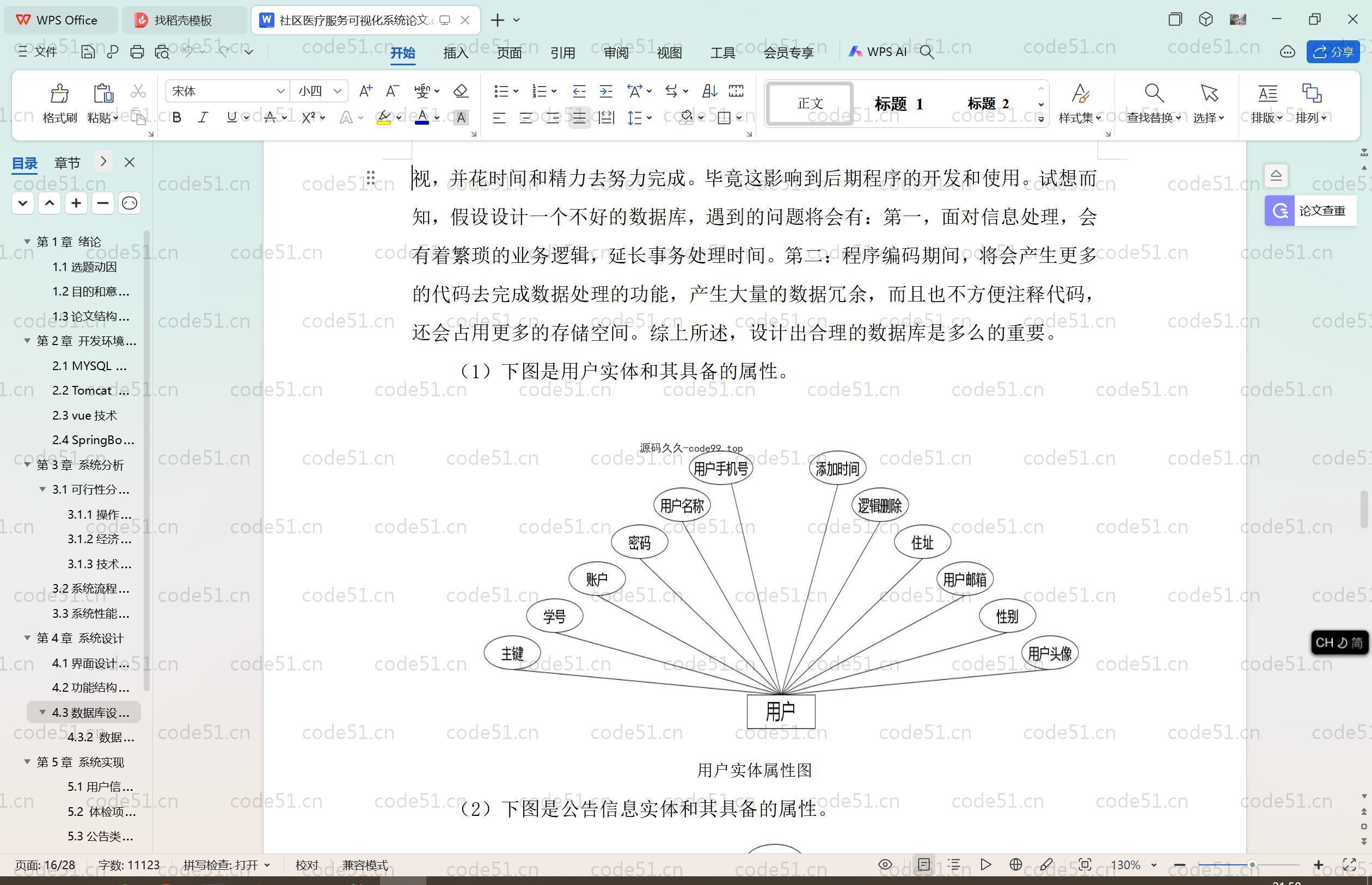Image resolution: width=1372 pixels, height=885 pixels.
Task: Click the cloud sync icon
Action: click(x=1288, y=52)
